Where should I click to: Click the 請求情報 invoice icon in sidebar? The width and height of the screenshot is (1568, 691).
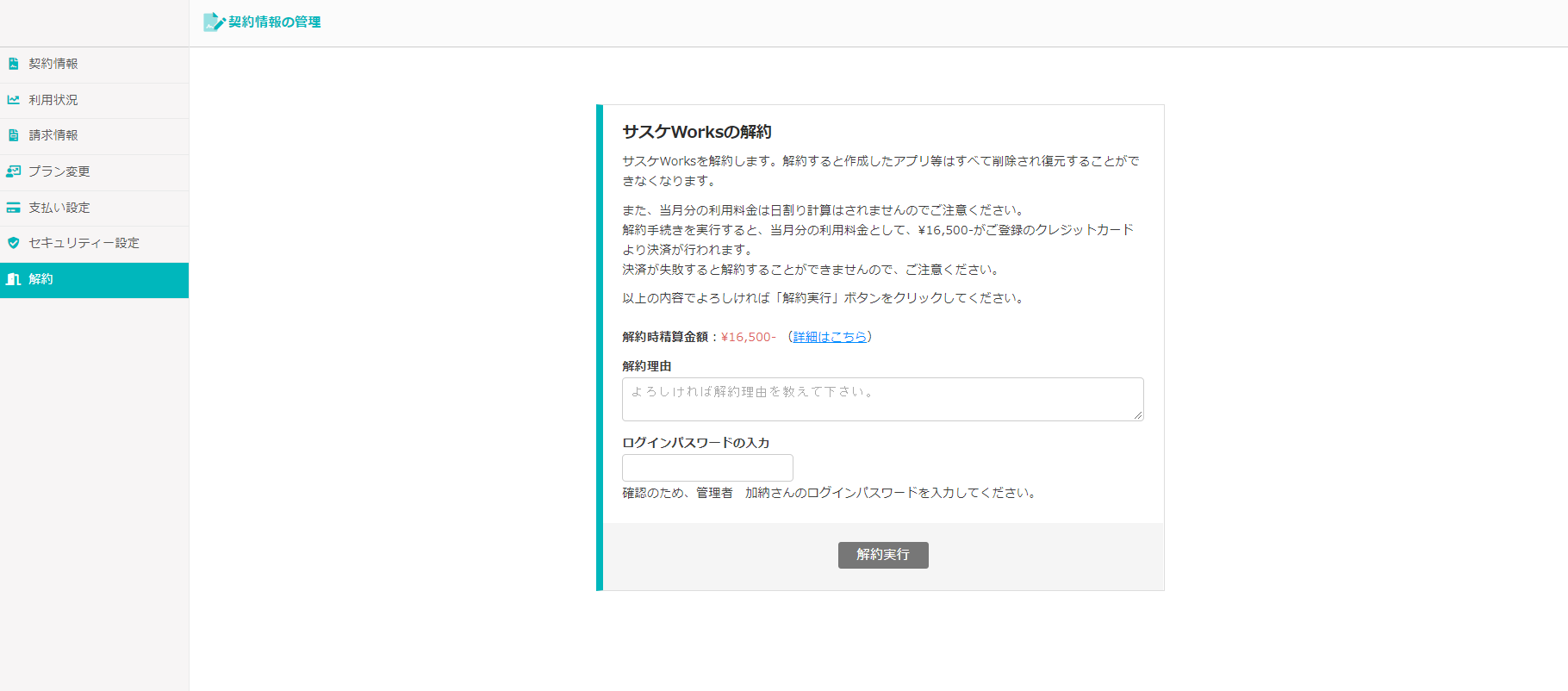point(13,135)
